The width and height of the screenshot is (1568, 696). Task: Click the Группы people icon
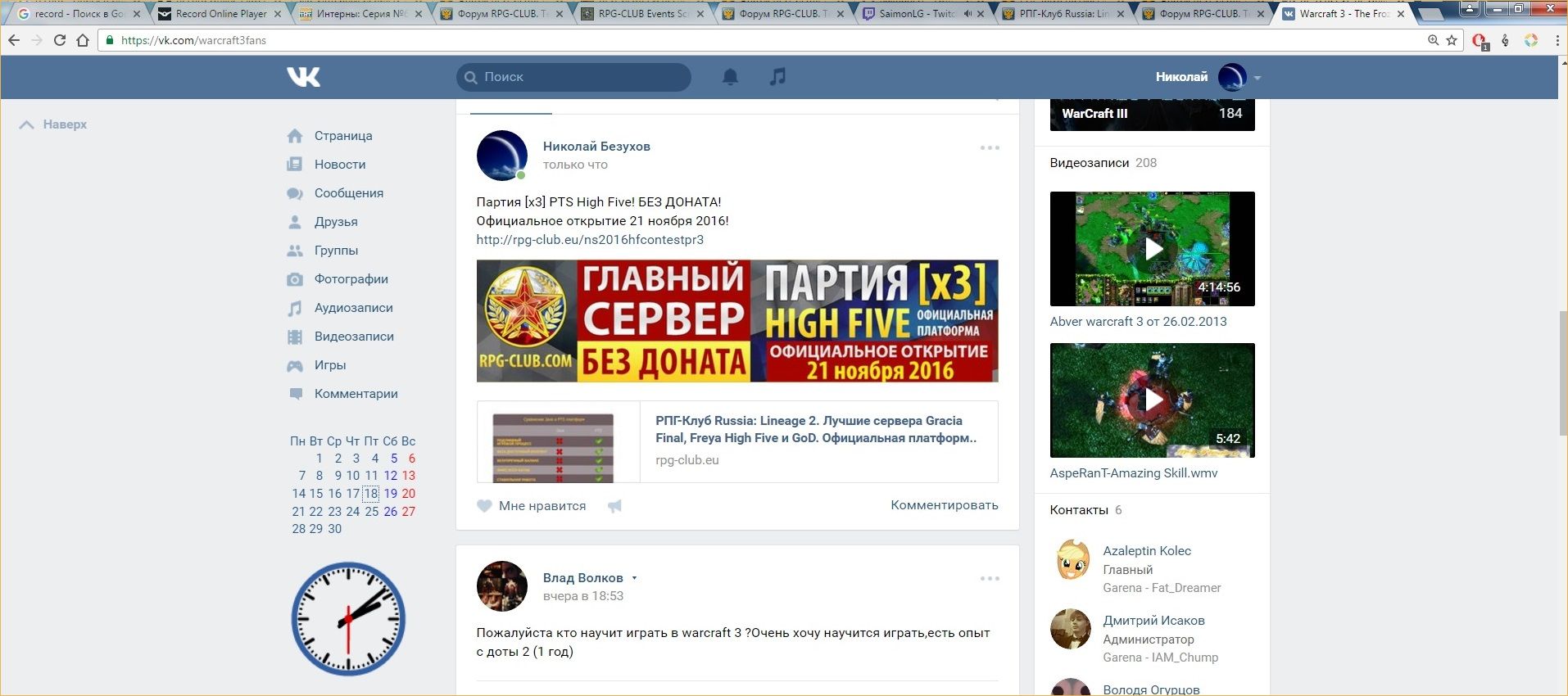[x=295, y=251]
